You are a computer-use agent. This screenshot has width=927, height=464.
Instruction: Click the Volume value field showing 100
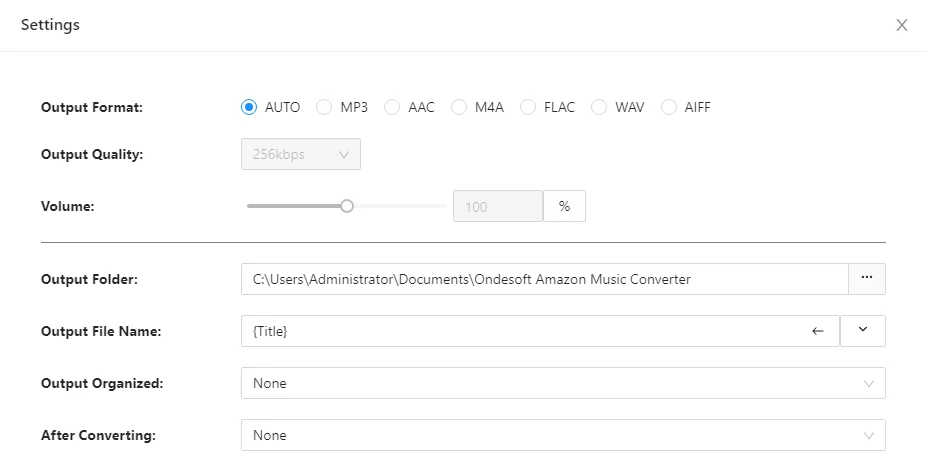pyautogui.click(x=498, y=206)
